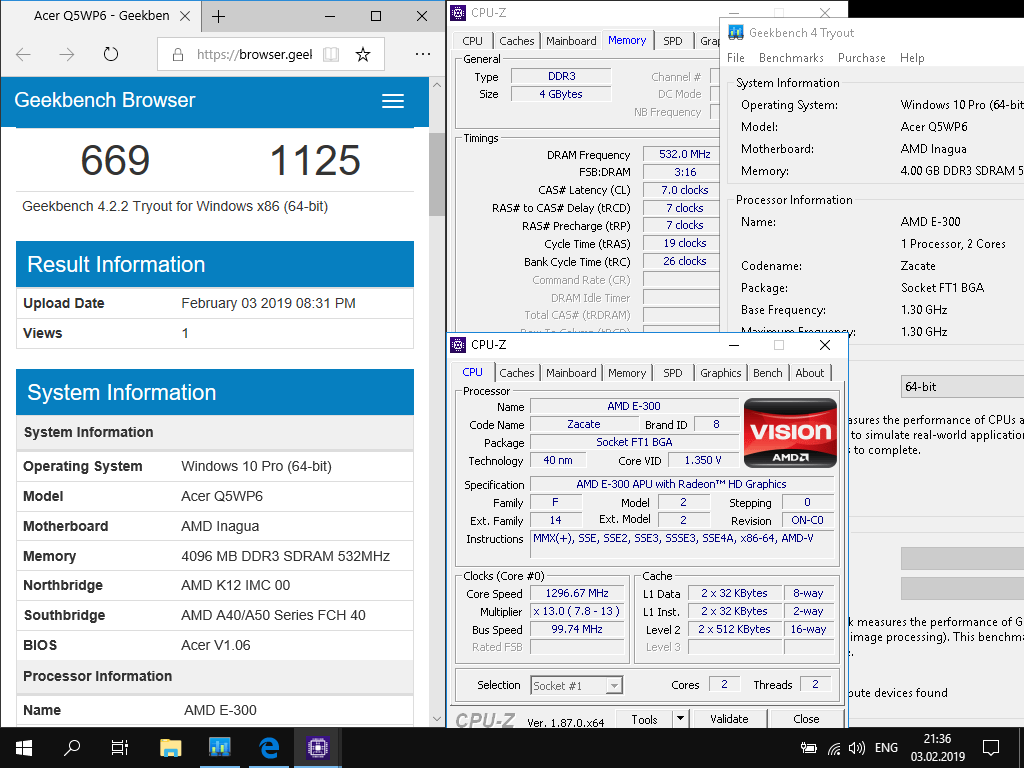This screenshot has width=1024, height=768.
Task: Click the Validate button in CPU-Z
Action: coord(729,719)
